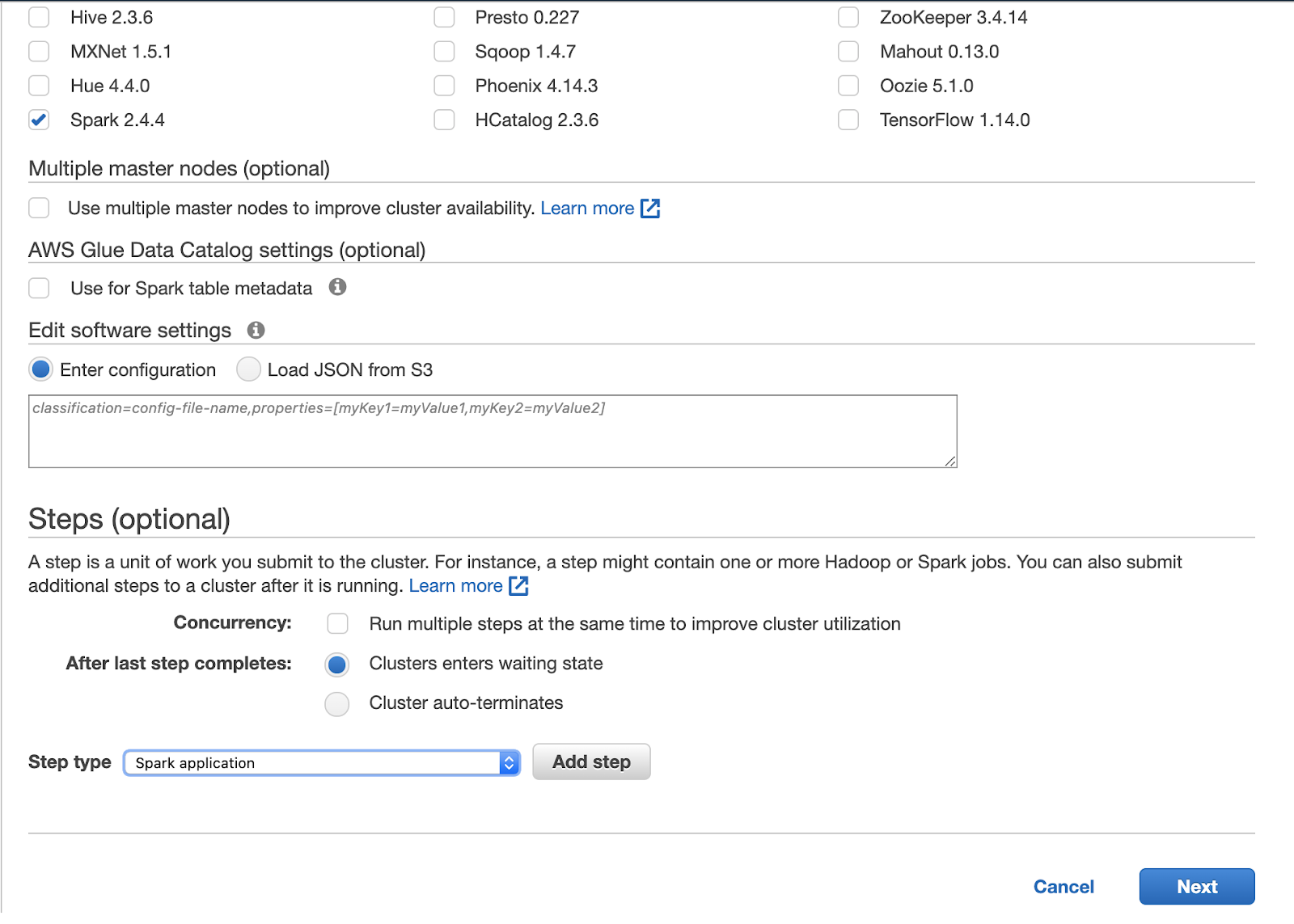This screenshot has height=924, width=1294.
Task: Select Enter configuration radio button
Action: 40,369
